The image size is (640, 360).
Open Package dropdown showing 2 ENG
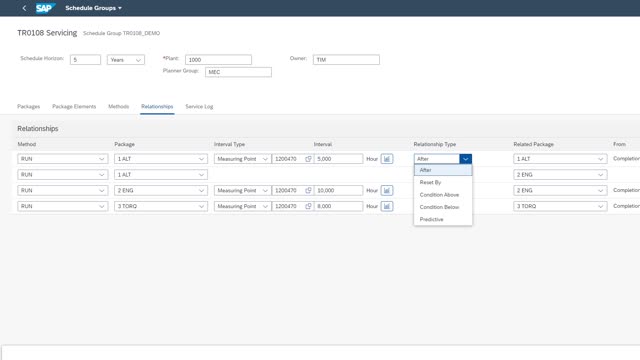click(x=161, y=190)
